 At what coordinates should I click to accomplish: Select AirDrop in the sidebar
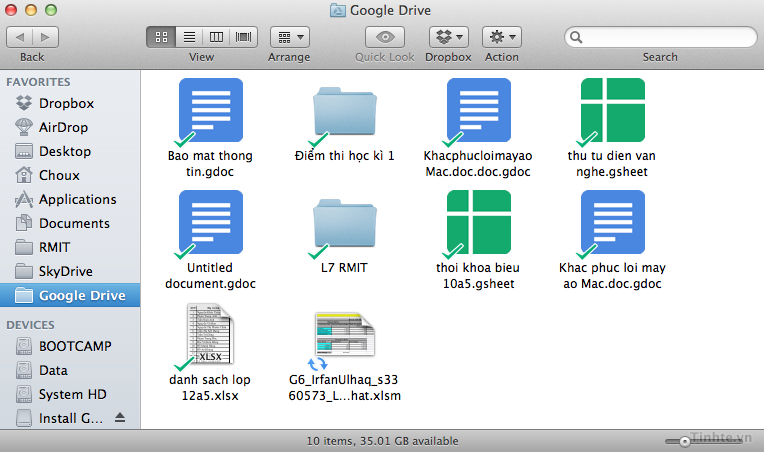click(70, 127)
